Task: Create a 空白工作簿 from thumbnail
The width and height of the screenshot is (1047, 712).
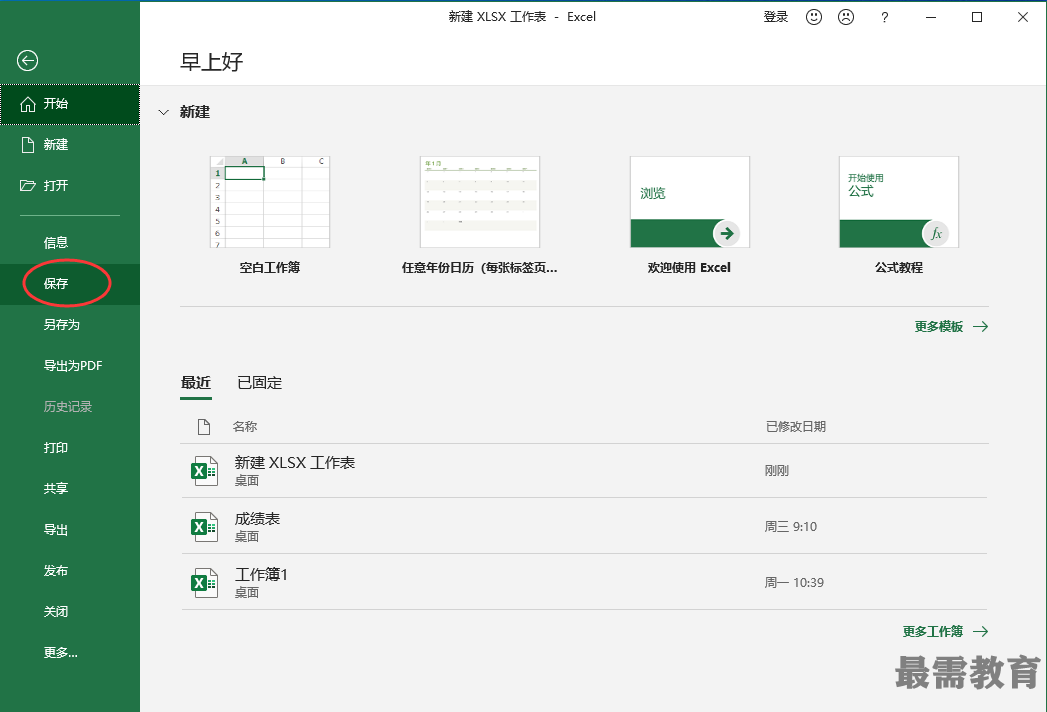Action: point(270,202)
